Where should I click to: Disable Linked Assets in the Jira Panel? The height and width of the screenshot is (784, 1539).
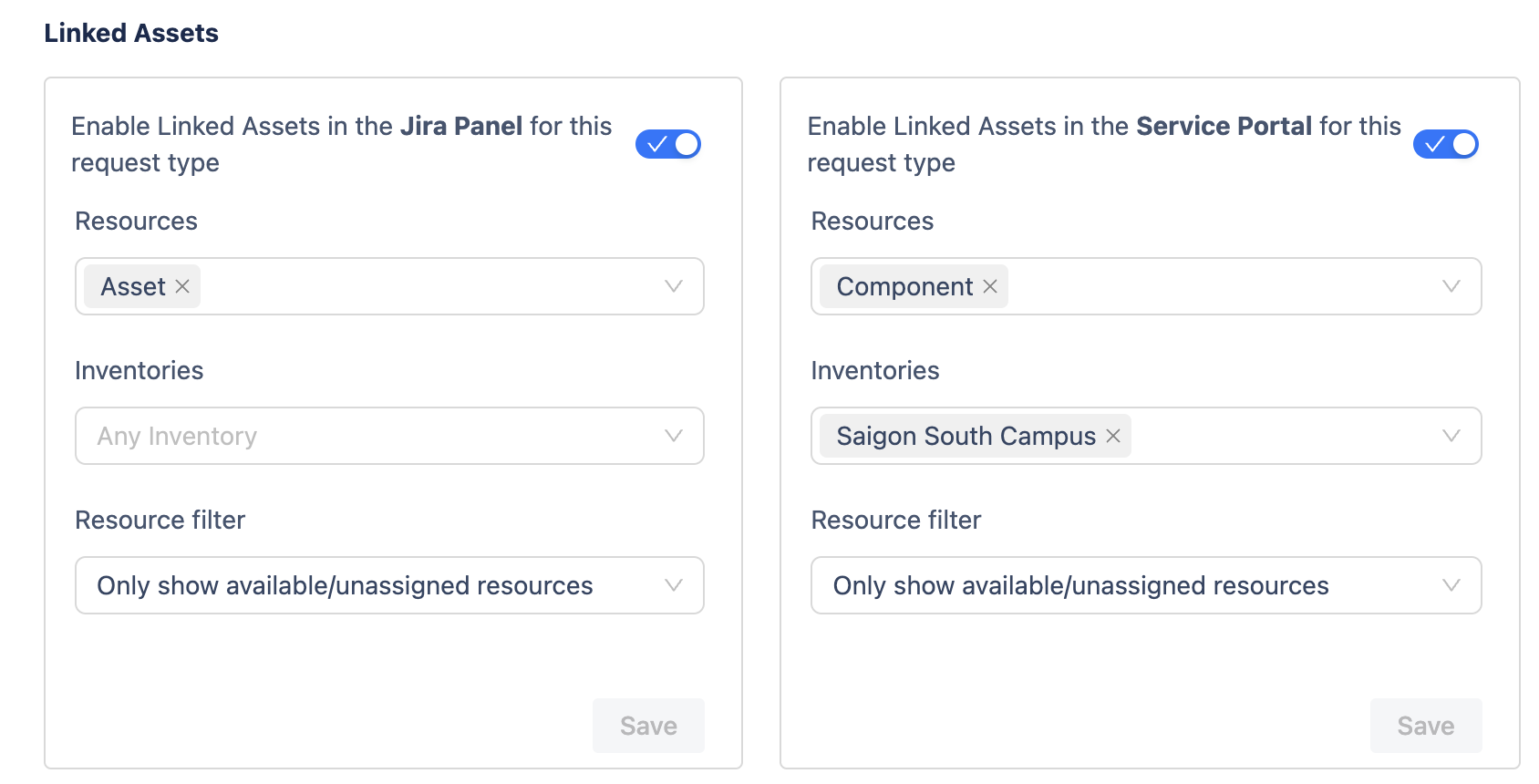tap(668, 144)
